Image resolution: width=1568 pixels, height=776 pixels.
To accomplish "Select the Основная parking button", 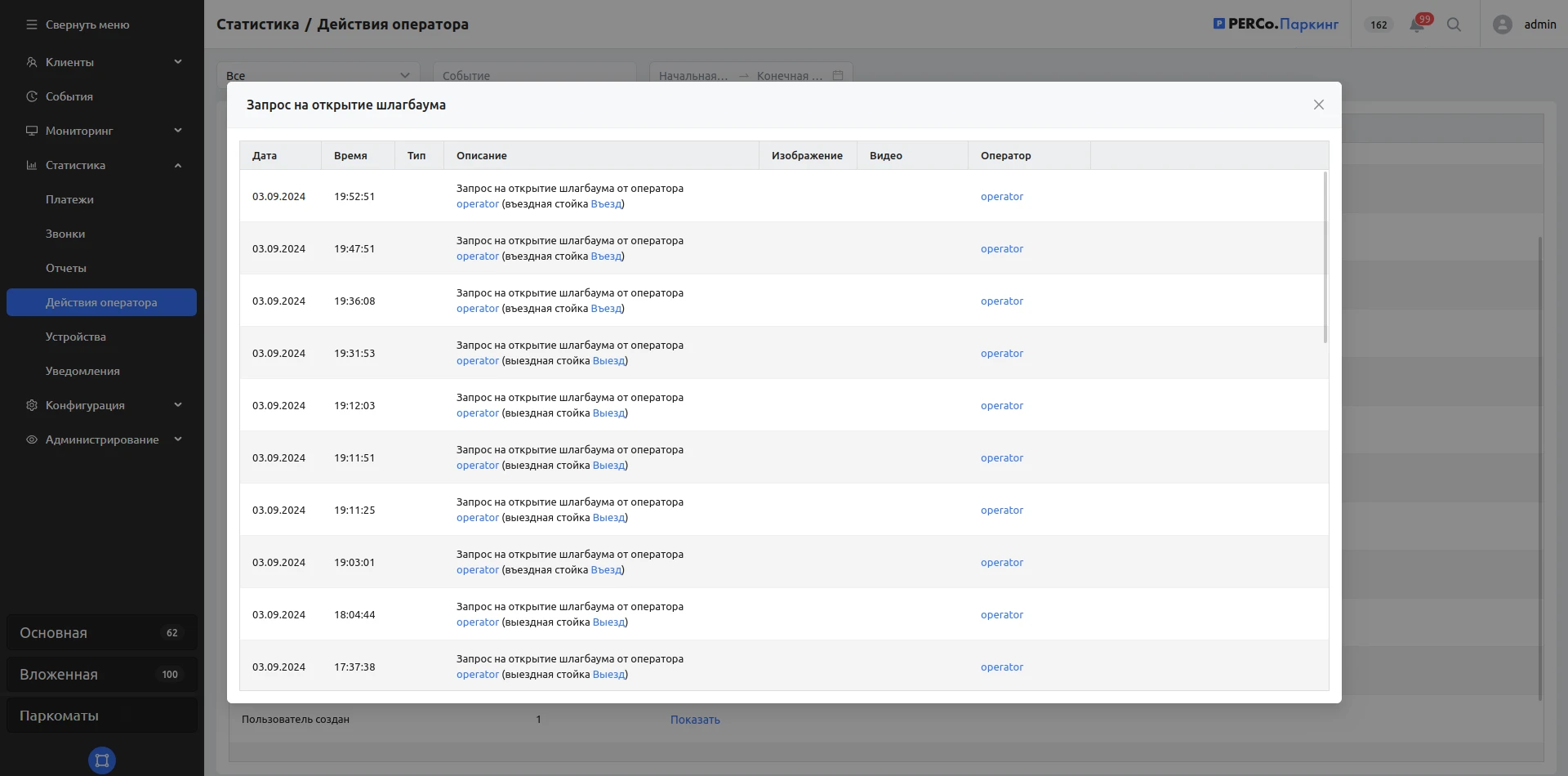I will coord(101,633).
